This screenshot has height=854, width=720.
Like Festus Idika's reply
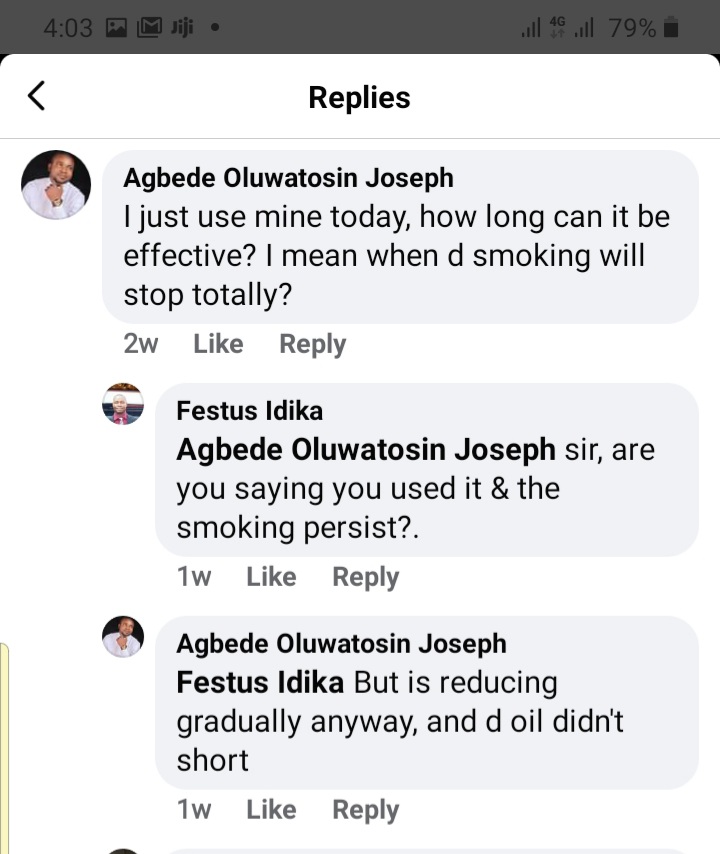click(x=271, y=577)
